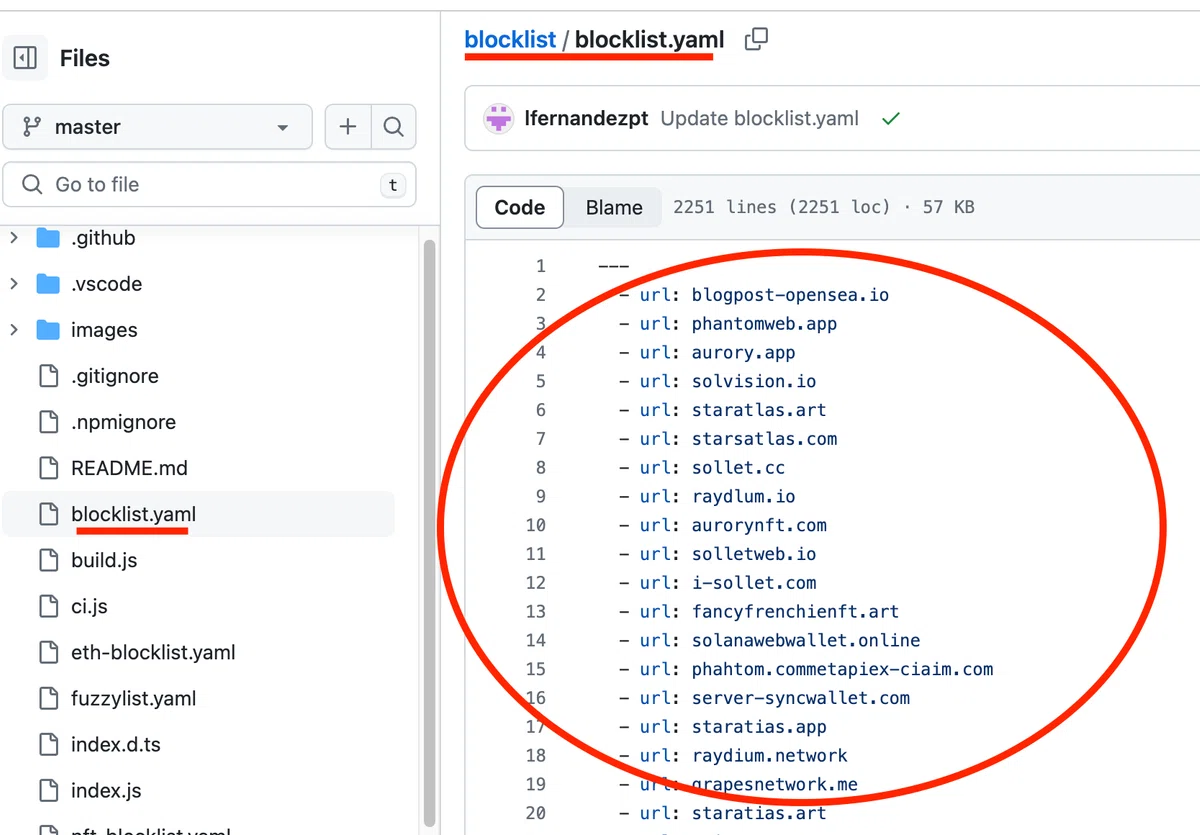Focus the Go to file field
Viewport: 1200px width, 835px height.
[x=209, y=184]
